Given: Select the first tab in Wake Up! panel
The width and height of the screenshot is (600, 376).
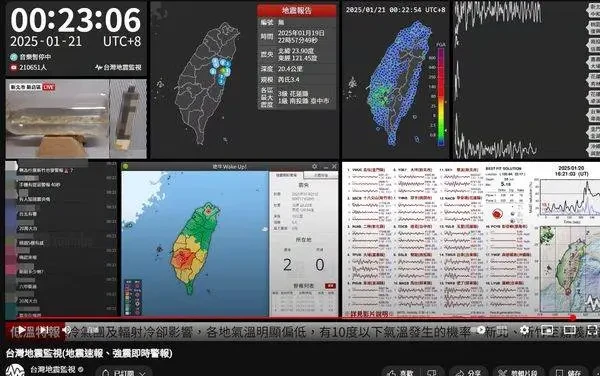Looking at the screenshot, I should (286, 175).
